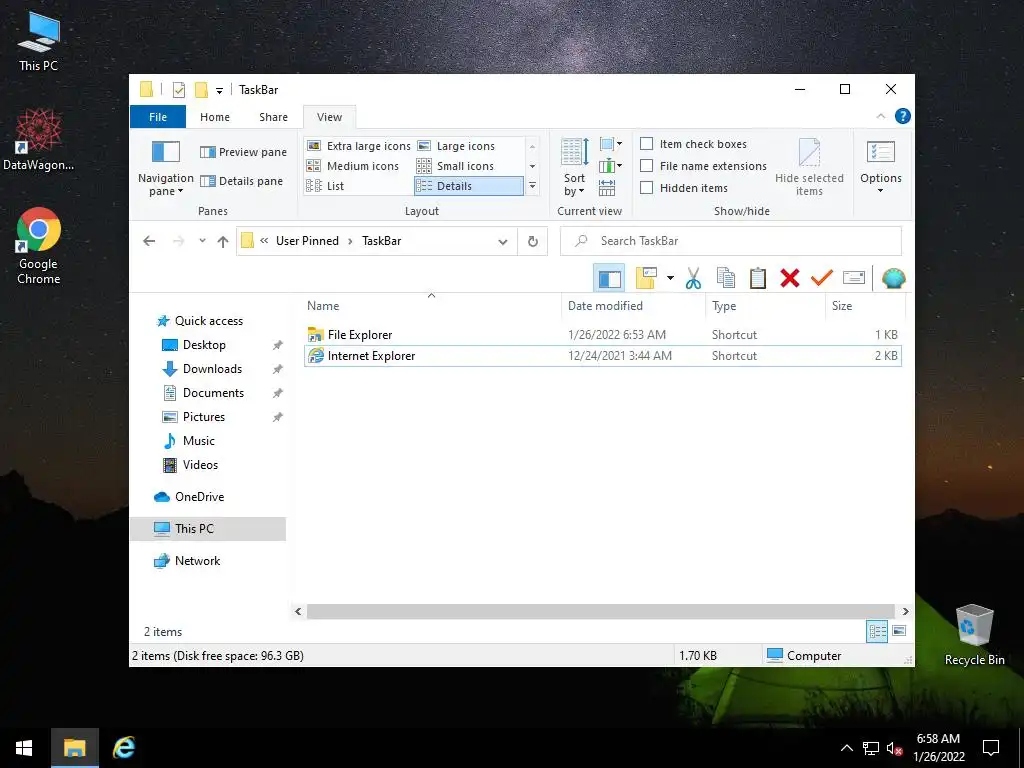Open OneDrive in navigation pane

coord(199,497)
